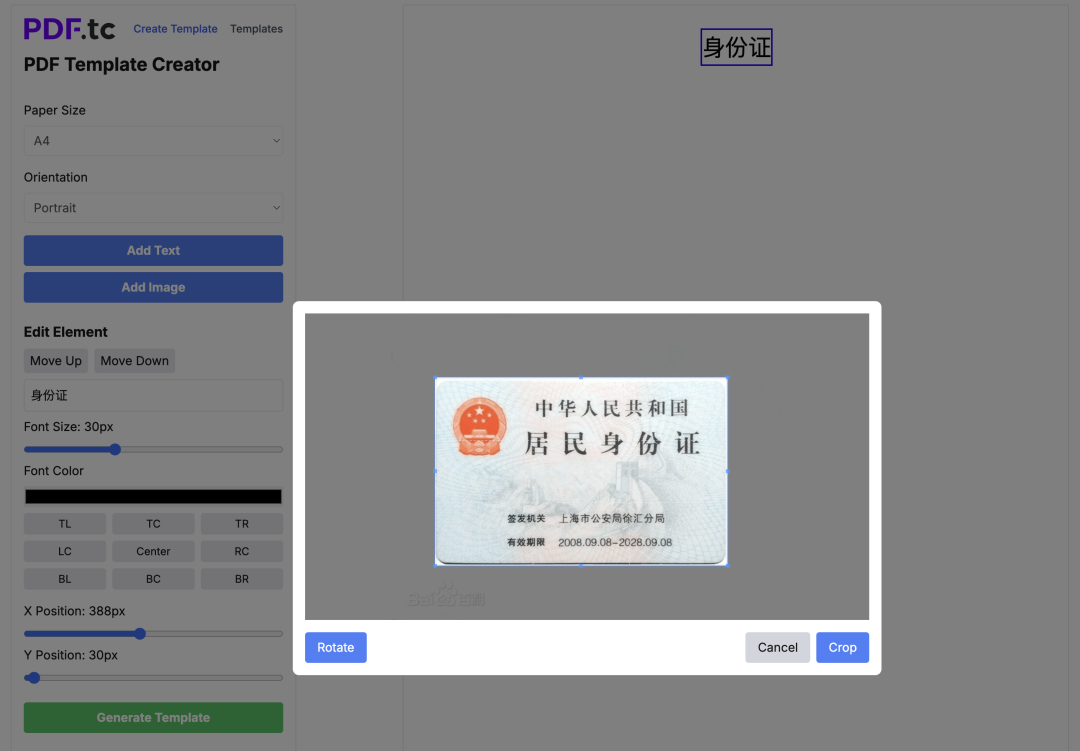
Task: Cancel the image crop dialog
Action: coord(777,648)
